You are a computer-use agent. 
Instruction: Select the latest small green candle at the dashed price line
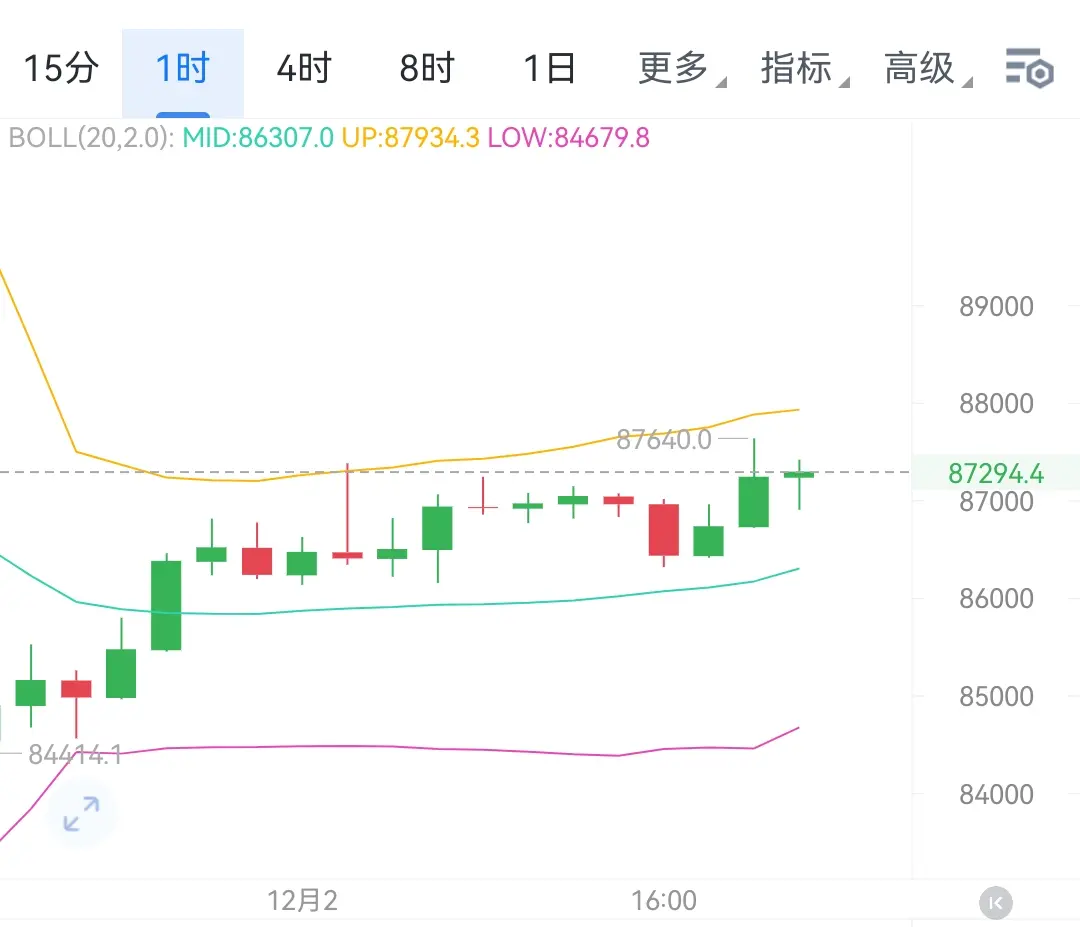pos(799,475)
